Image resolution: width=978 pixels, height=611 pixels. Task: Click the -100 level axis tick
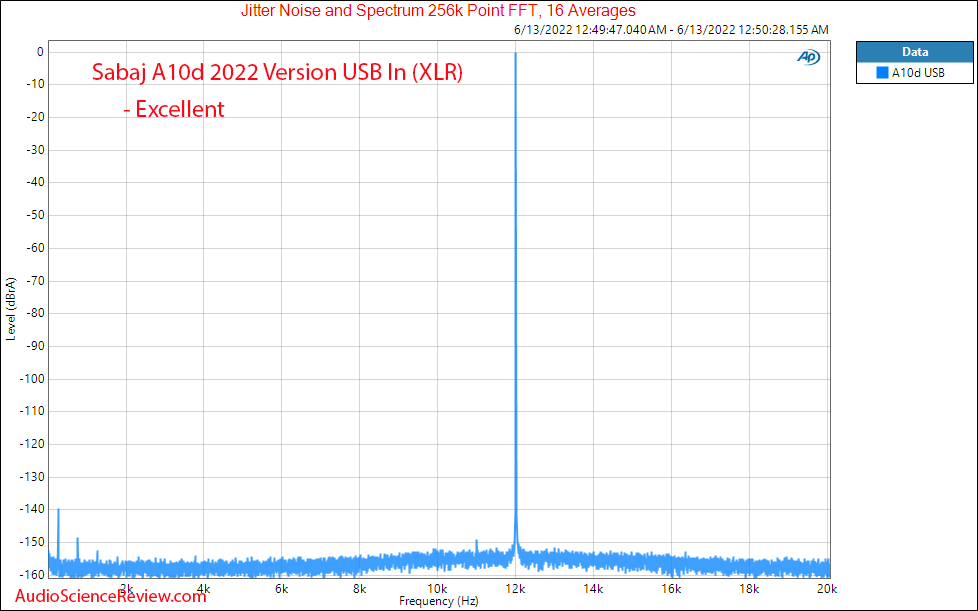click(32, 378)
